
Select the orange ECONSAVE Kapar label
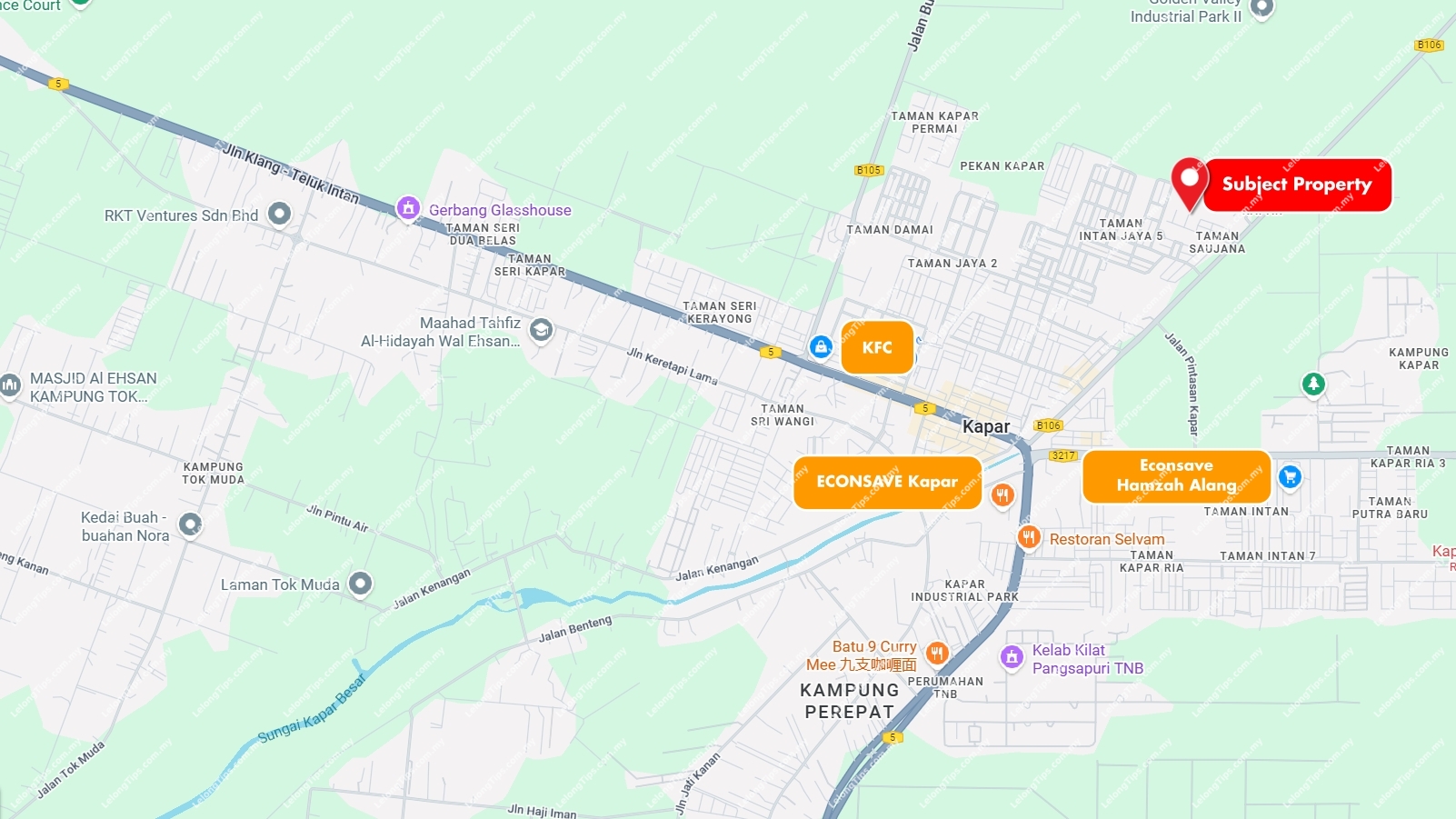click(x=888, y=482)
